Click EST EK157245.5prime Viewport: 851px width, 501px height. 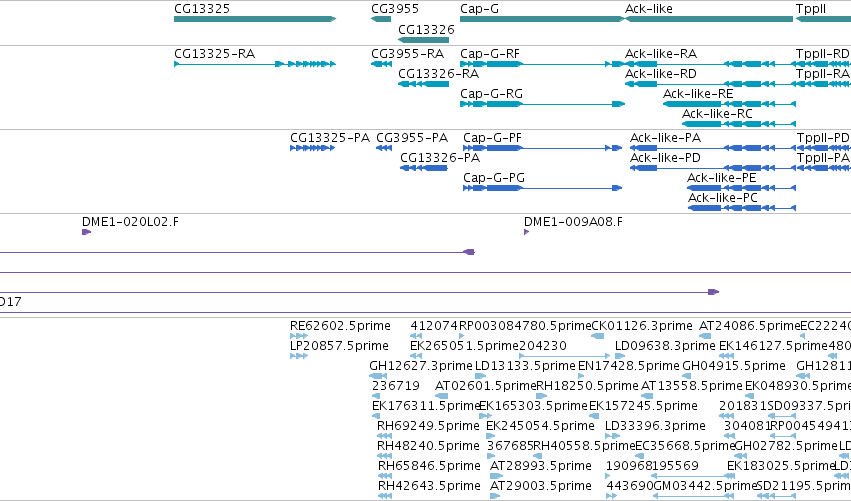tap(643, 406)
